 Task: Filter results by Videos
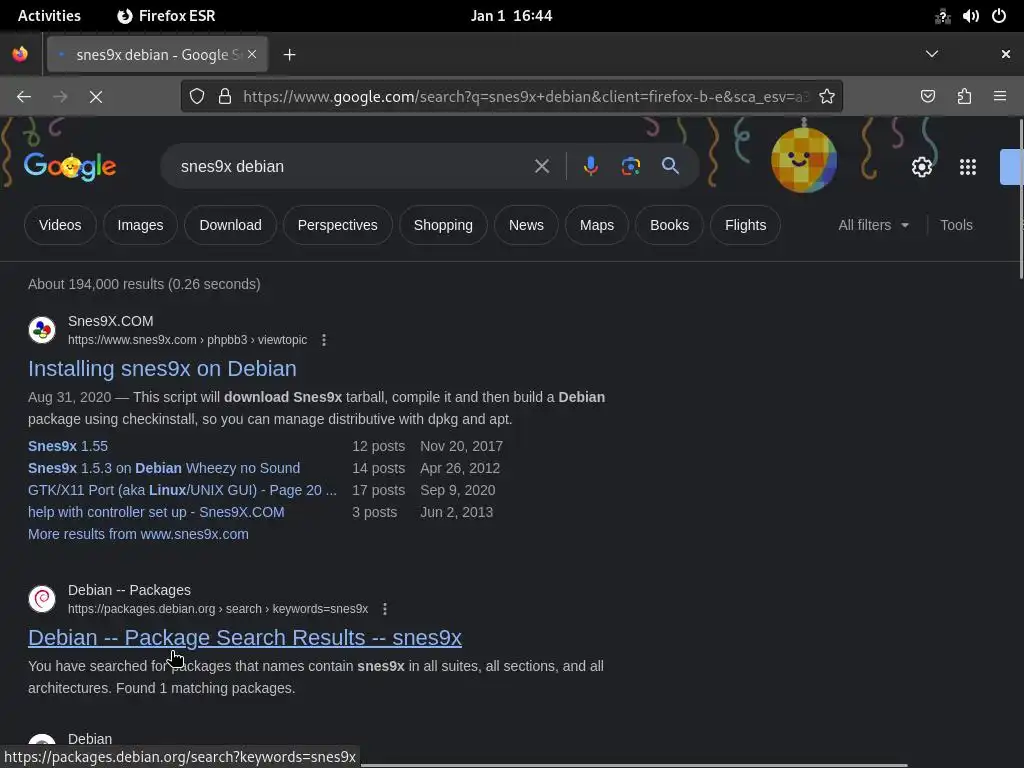tap(60, 225)
